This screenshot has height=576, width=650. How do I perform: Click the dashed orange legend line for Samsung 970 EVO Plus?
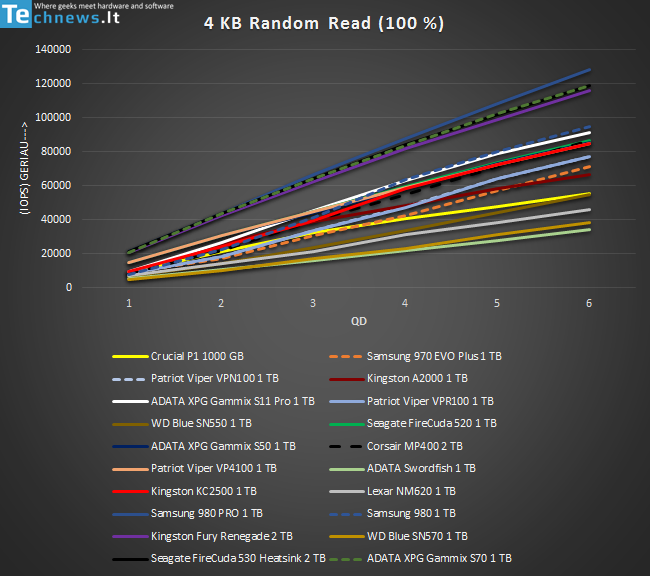pyautogui.click(x=347, y=357)
